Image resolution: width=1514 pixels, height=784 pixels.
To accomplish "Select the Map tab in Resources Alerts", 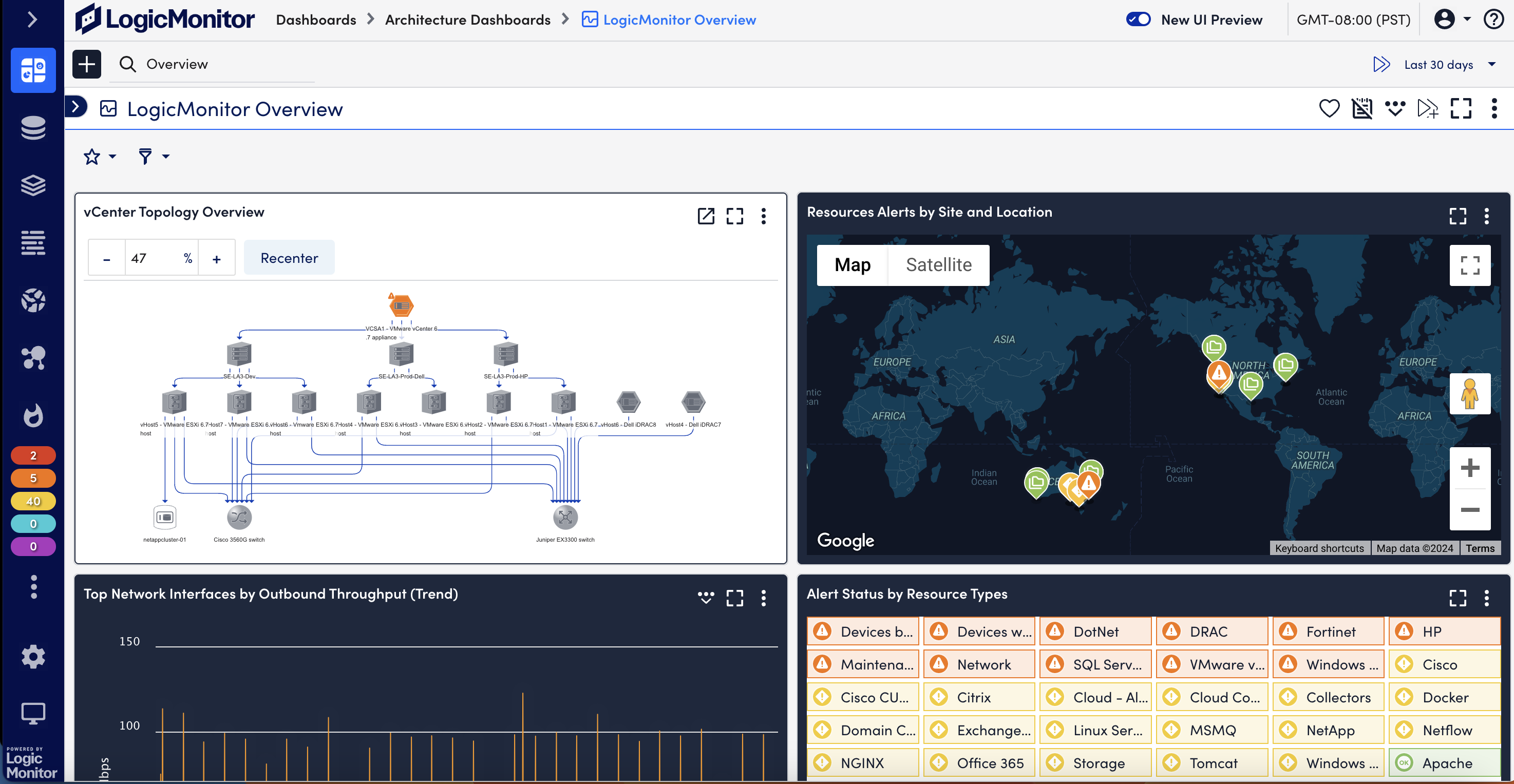I will (852, 265).
